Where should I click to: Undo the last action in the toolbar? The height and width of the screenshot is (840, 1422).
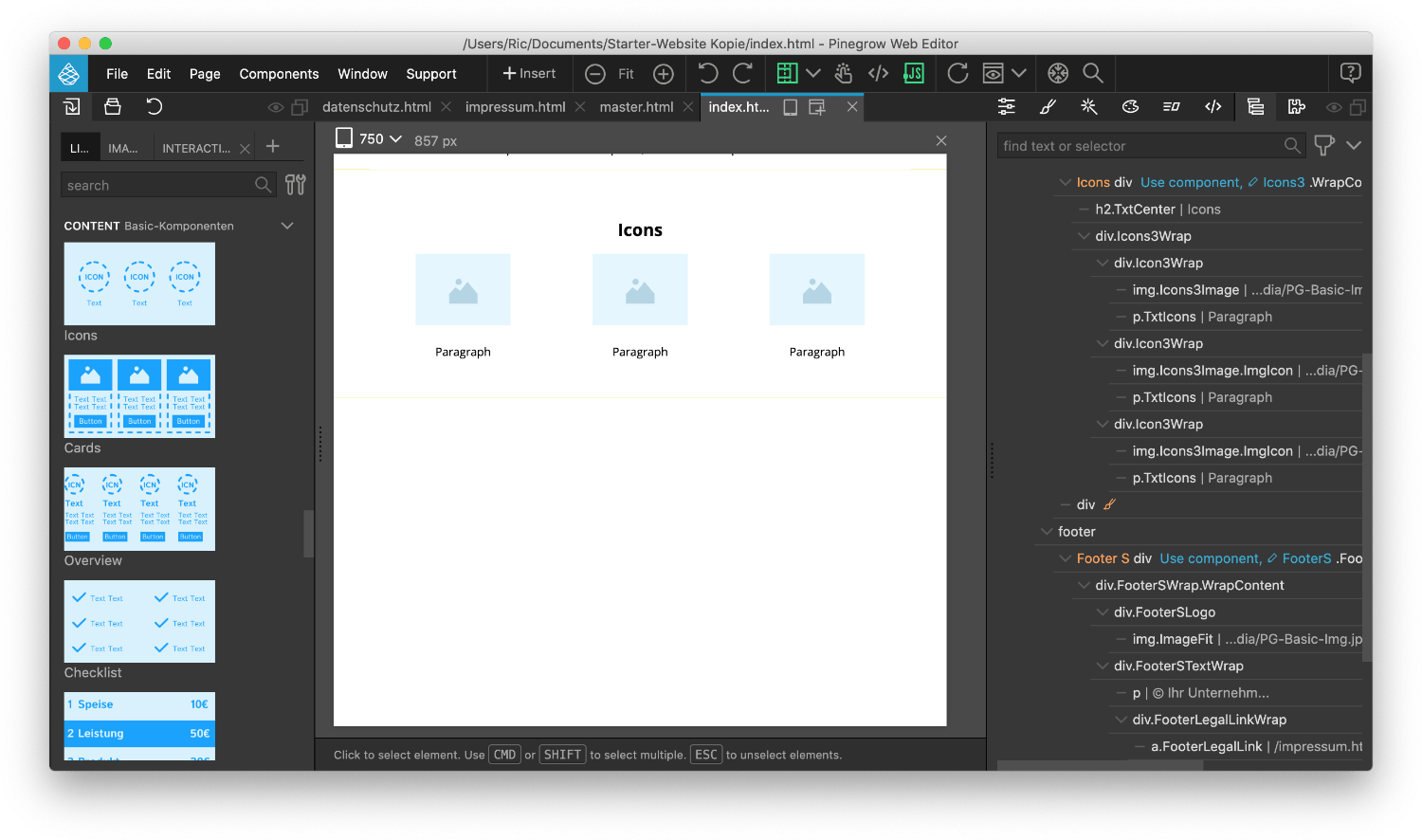pos(708,73)
